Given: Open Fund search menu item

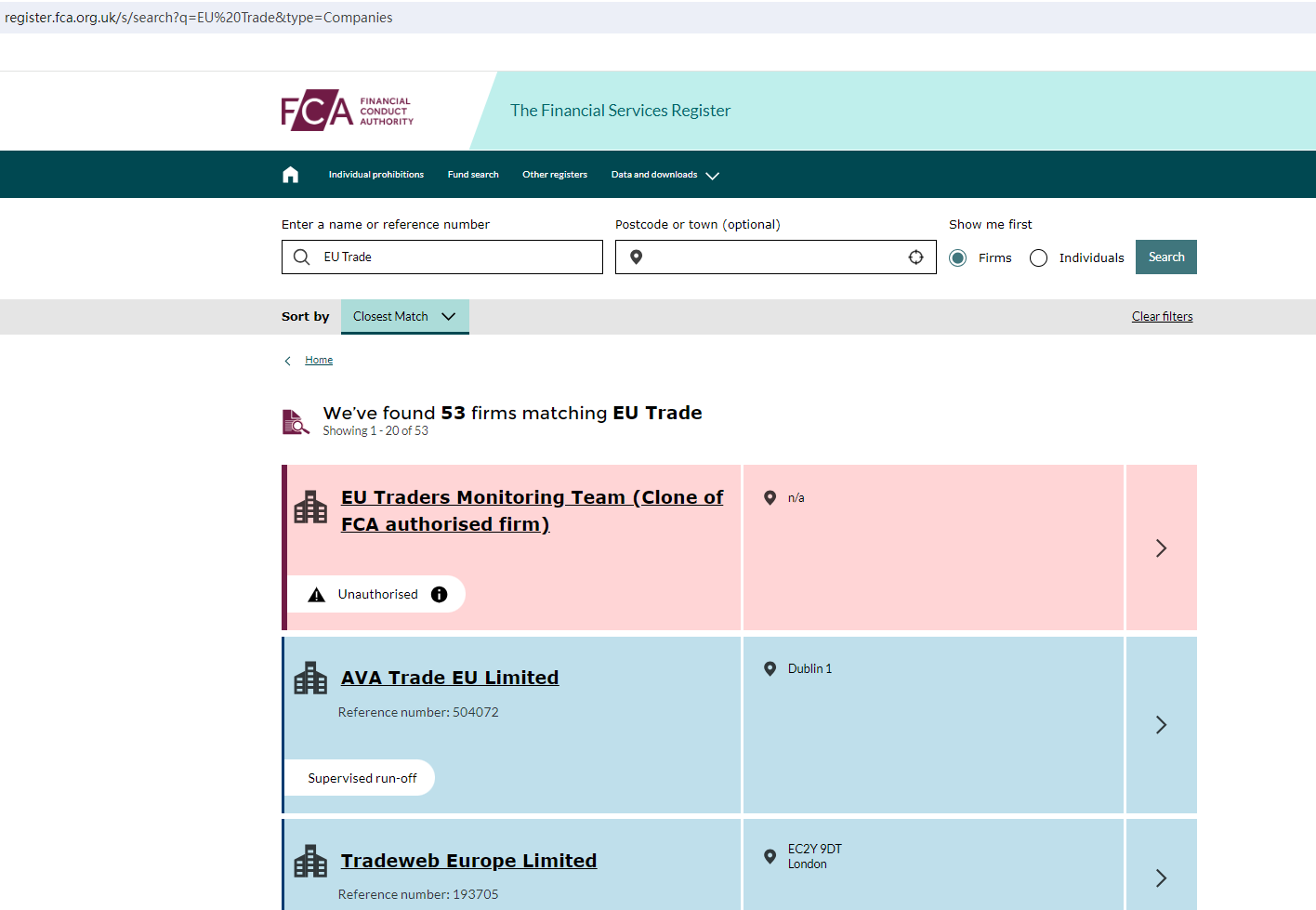Looking at the screenshot, I should pos(473,175).
